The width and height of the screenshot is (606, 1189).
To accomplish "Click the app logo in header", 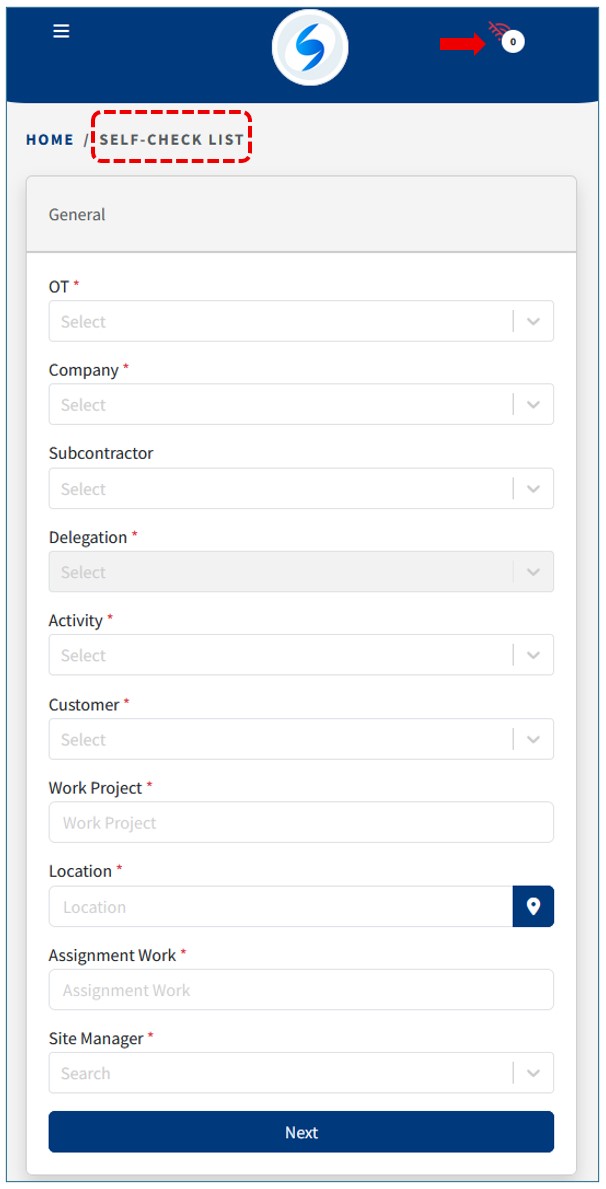I will tap(310, 48).
